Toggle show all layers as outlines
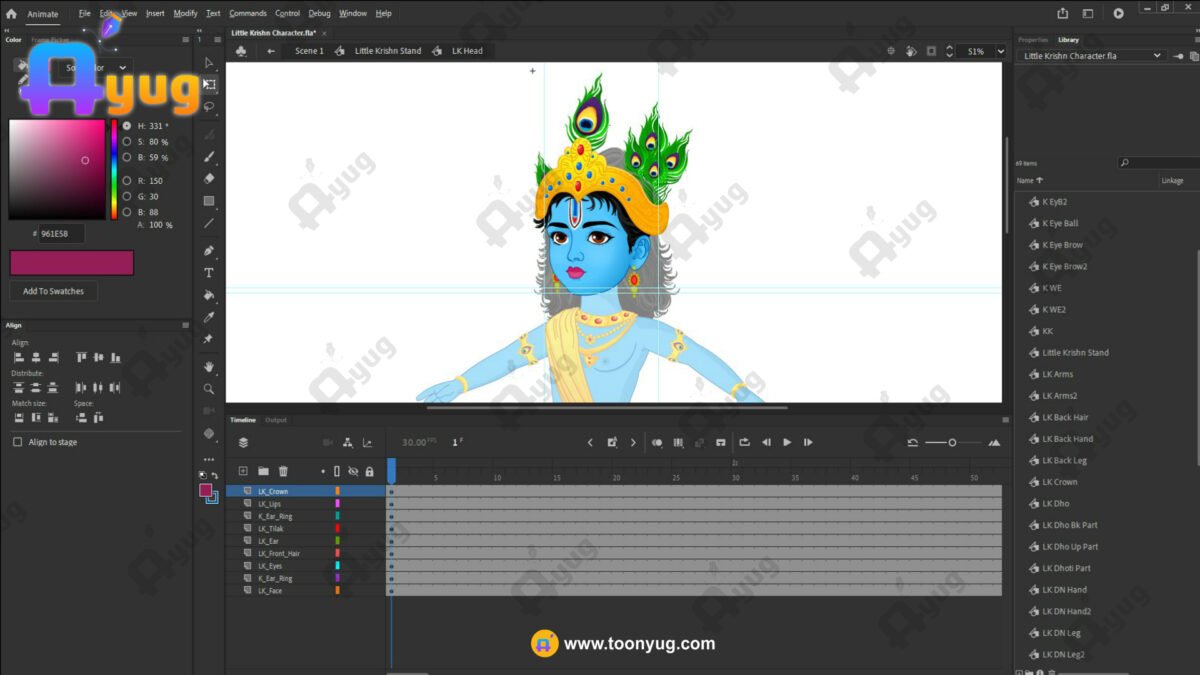This screenshot has height=675, width=1200. (337, 471)
